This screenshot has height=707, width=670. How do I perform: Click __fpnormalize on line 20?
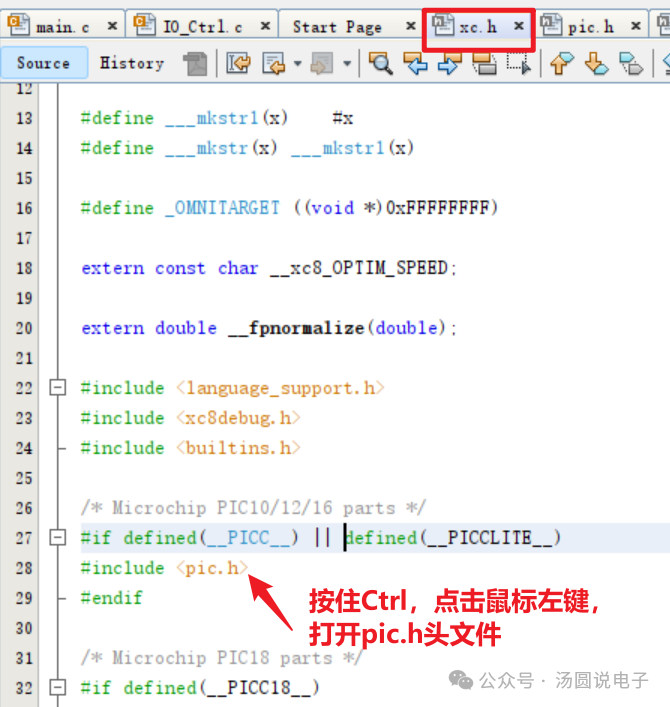pyautogui.click(x=296, y=329)
